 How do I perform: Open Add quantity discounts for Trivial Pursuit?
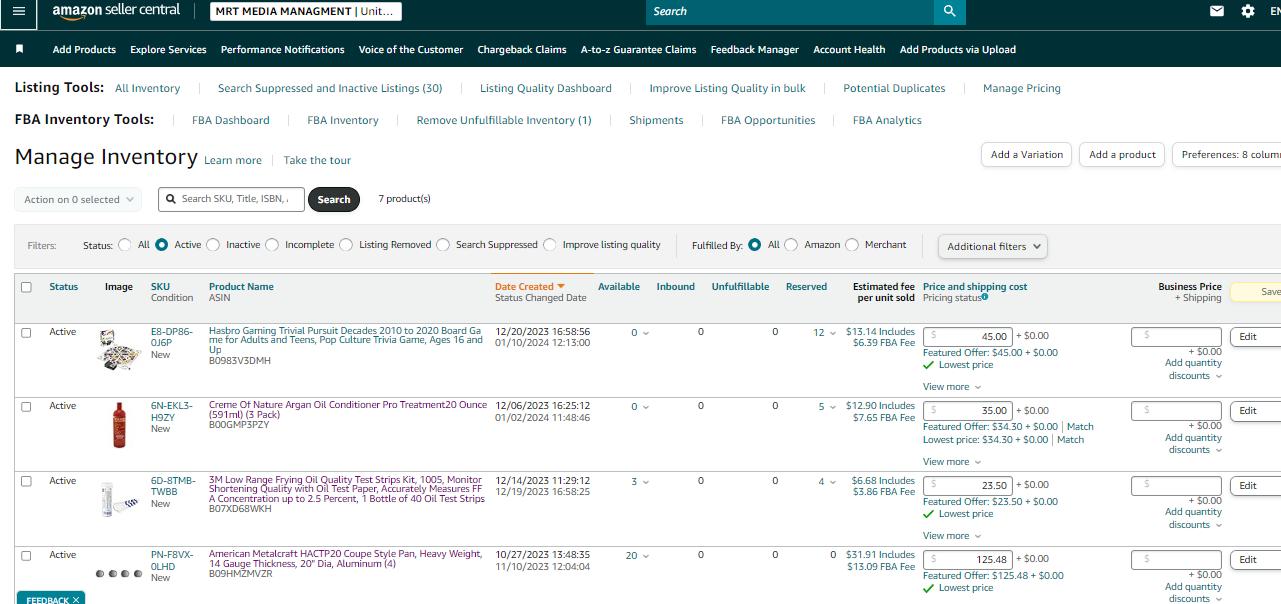[x=1193, y=369]
